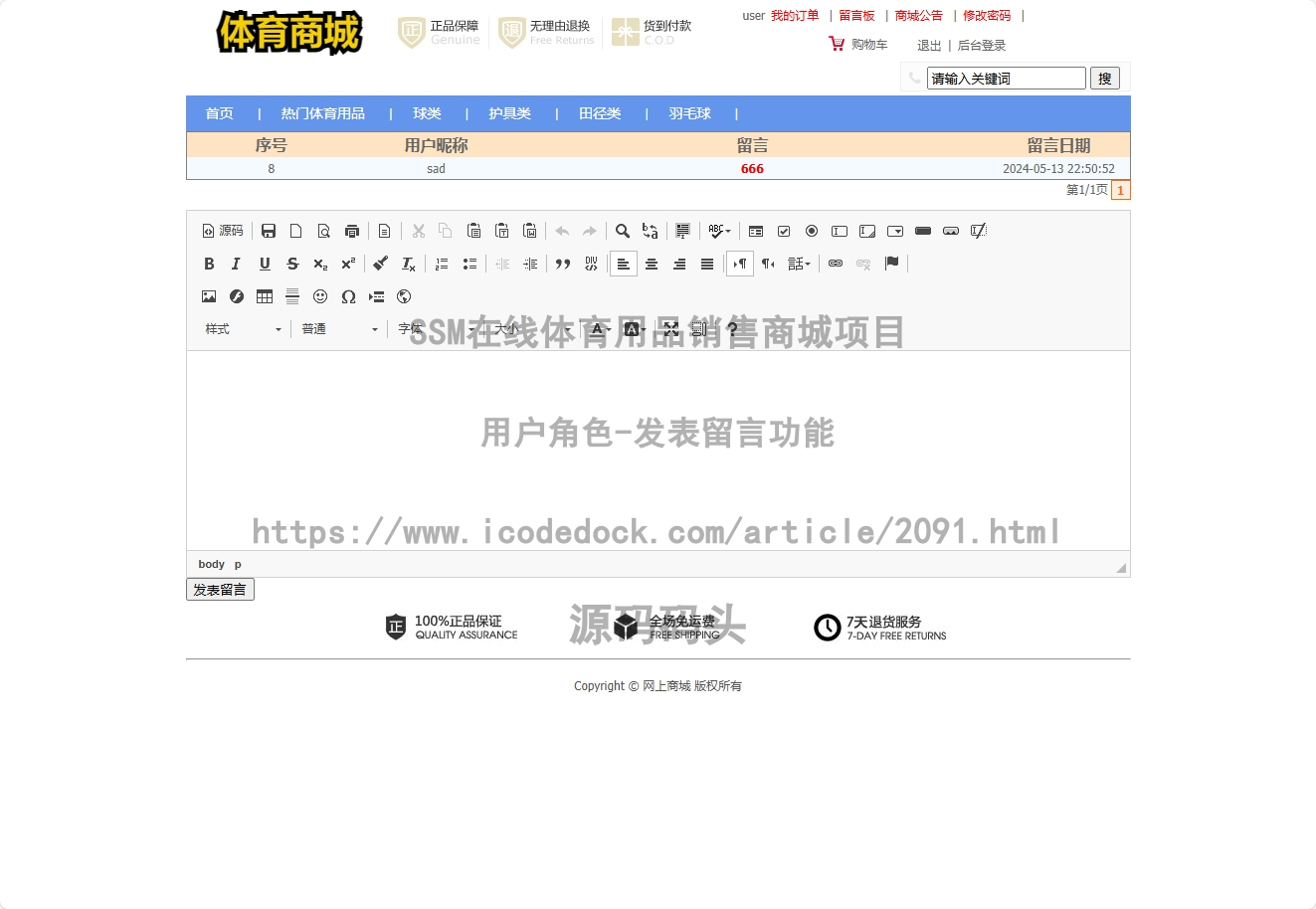This screenshot has height=909, width=1316.
Task: Insert IFrame globe icon
Action: (404, 296)
